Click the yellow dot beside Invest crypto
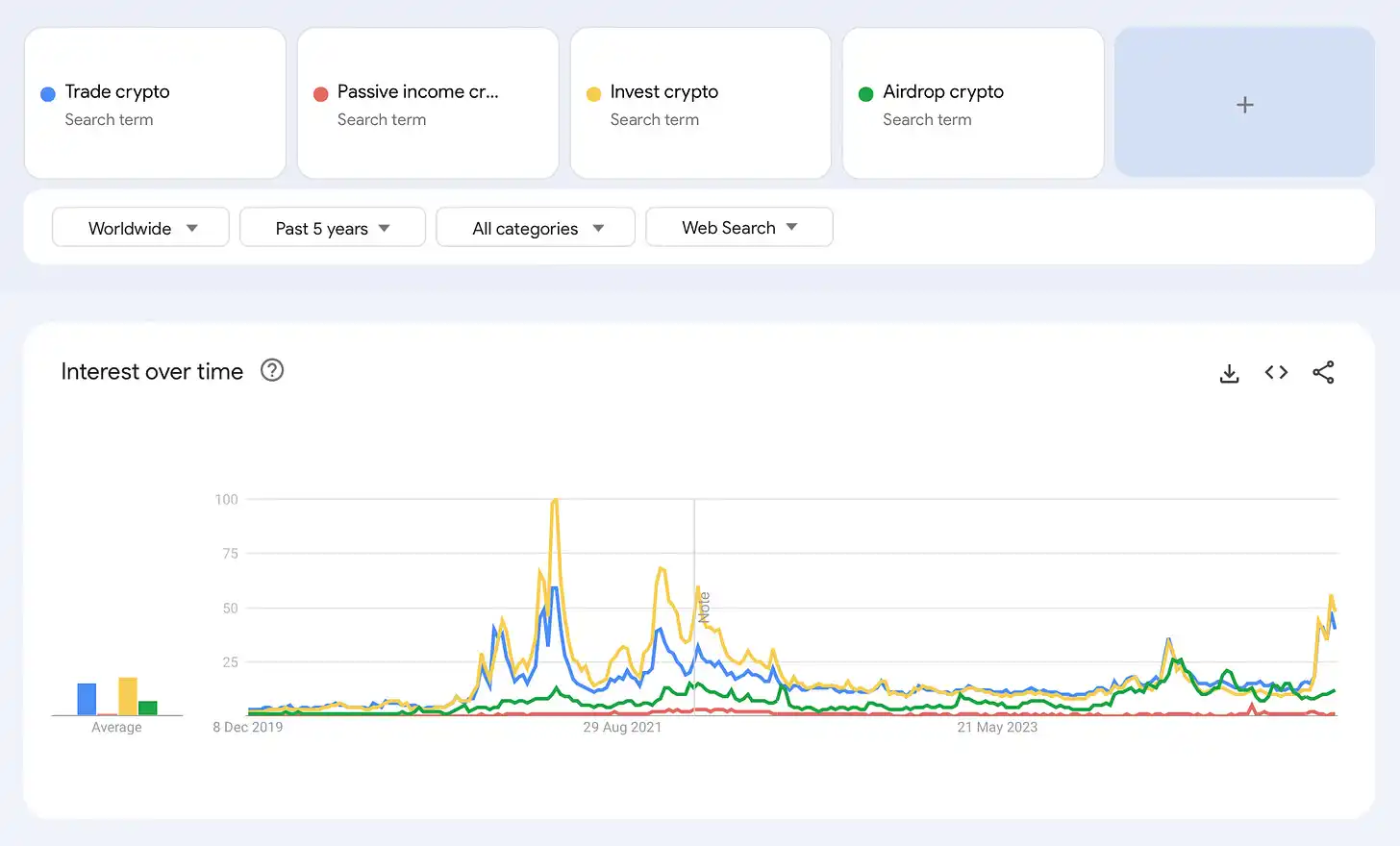 coord(593,94)
